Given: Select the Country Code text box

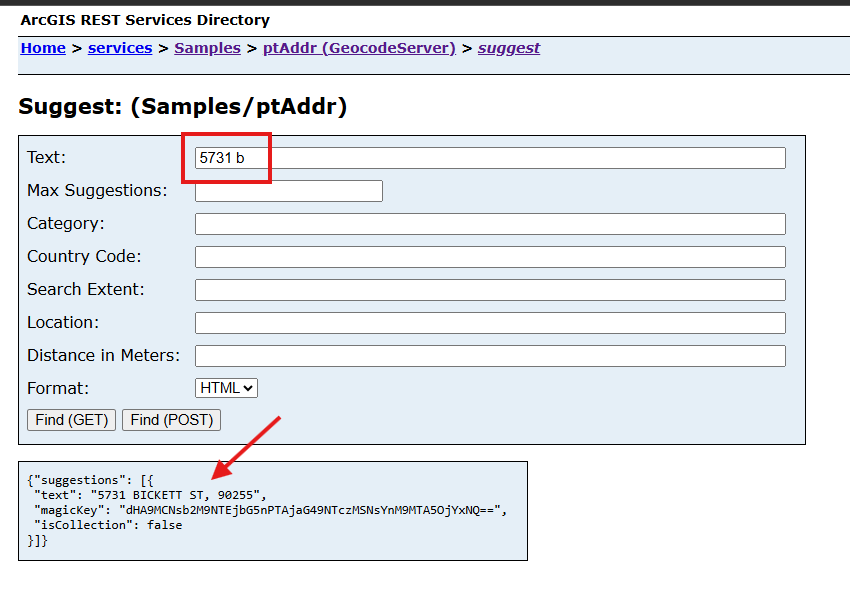Looking at the screenshot, I should (490, 257).
